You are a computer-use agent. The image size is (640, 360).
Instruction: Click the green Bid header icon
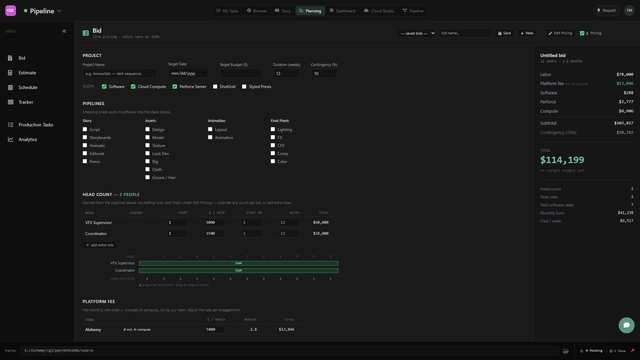click(x=86, y=33)
